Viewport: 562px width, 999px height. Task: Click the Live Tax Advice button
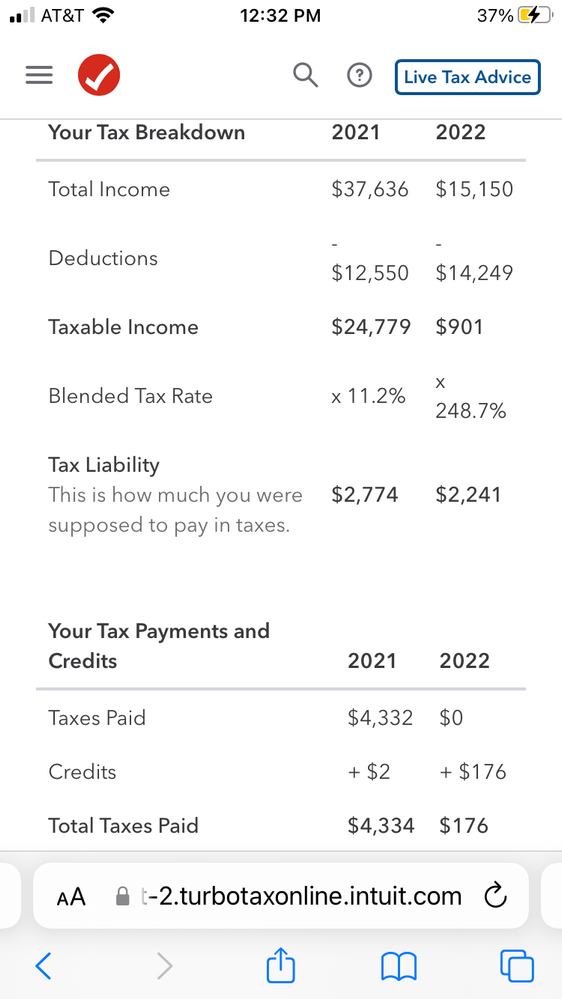click(x=468, y=77)
